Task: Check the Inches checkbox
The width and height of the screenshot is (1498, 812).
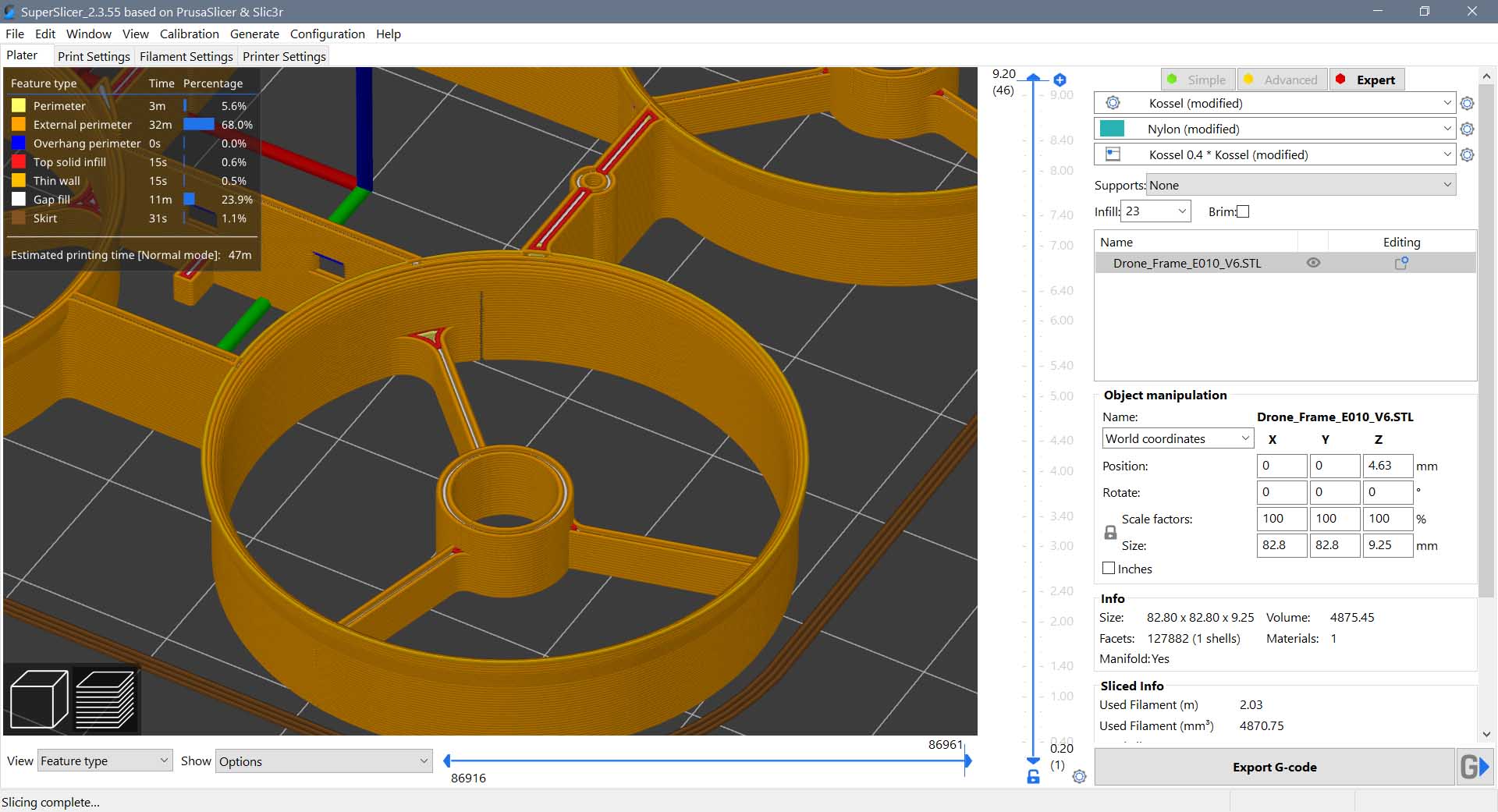Action: pos(1109,569)
